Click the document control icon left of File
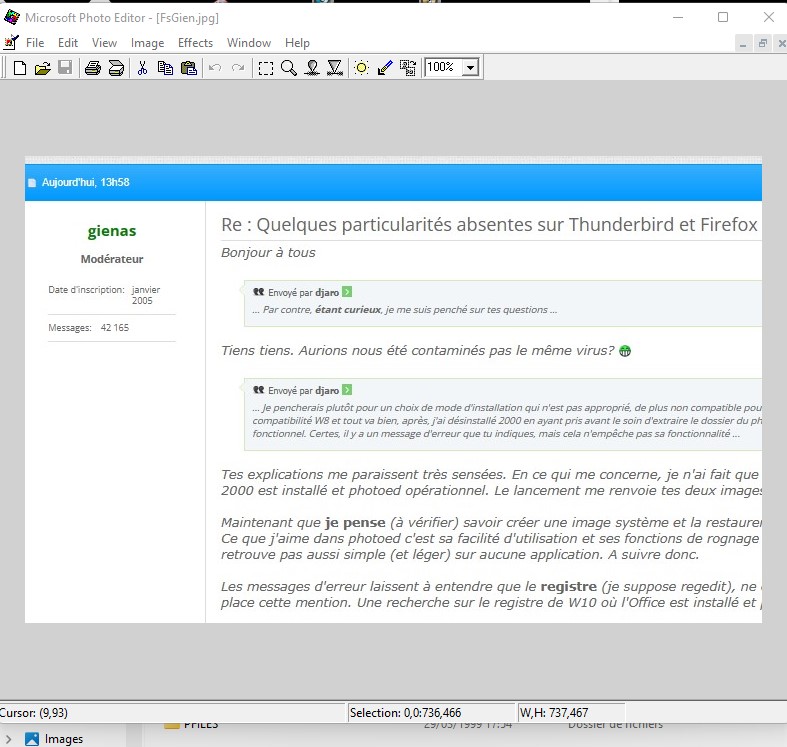The height and width of the screenshot is (747, 787). (11, 43)
